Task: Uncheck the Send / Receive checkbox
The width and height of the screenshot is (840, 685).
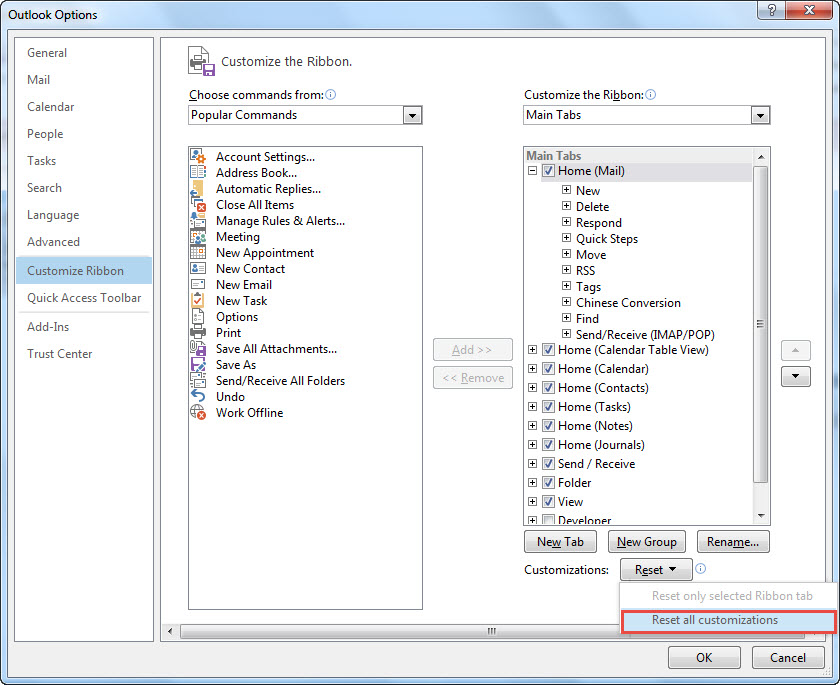Action: tap(548, 464)
